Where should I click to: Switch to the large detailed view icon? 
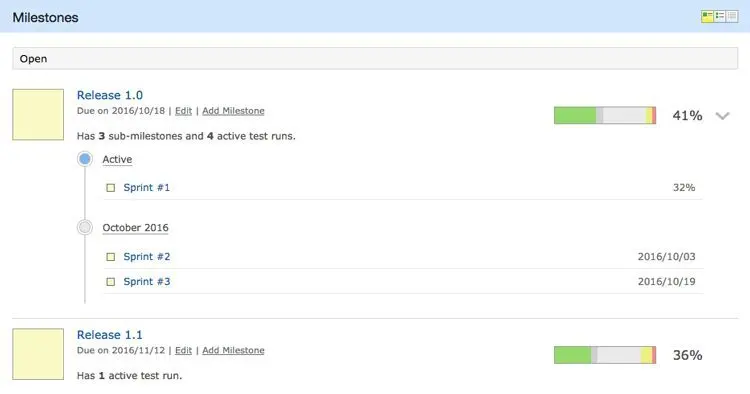click(x=707, y=16)
